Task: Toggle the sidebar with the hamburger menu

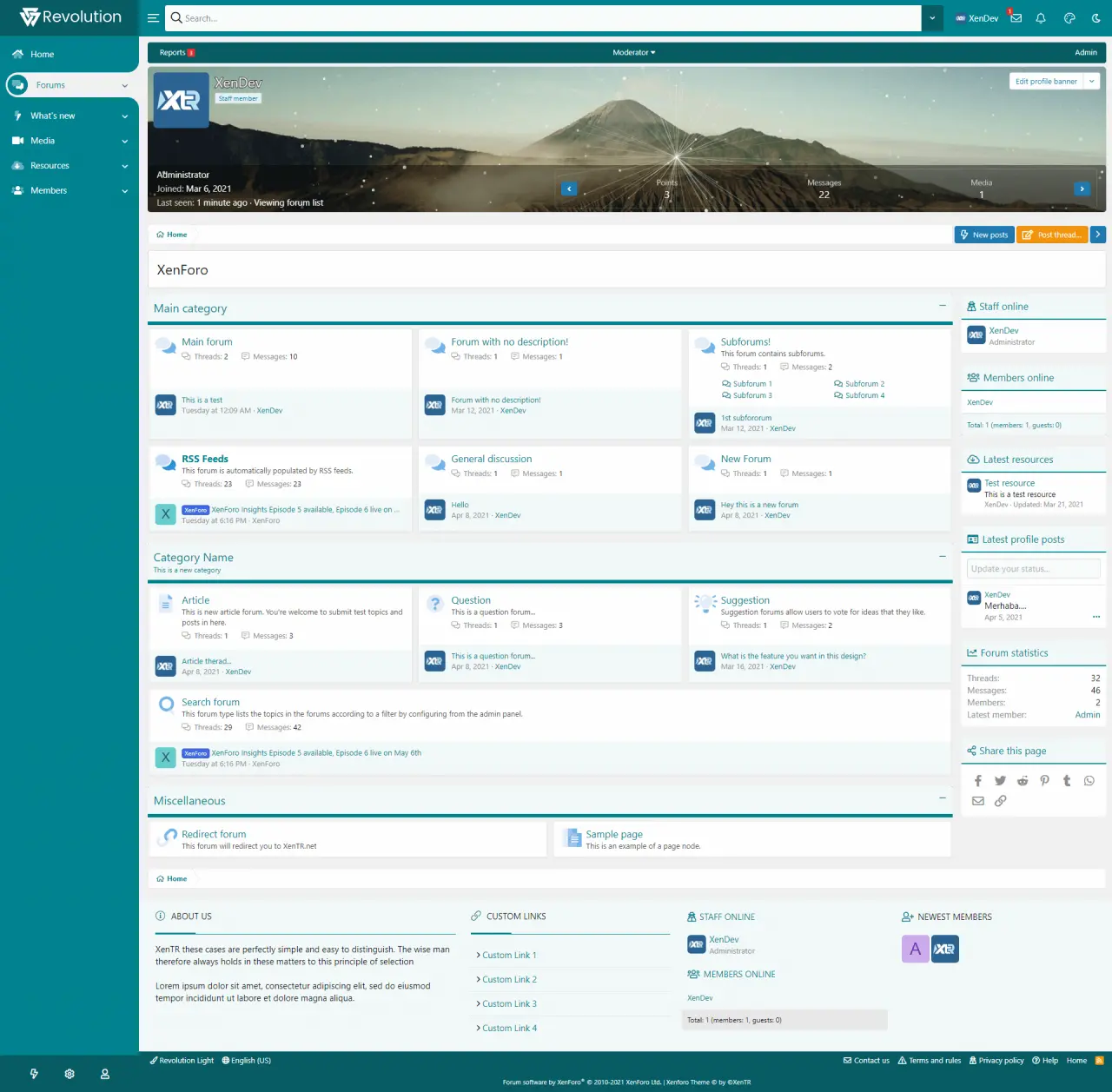Action: point(153,18)
